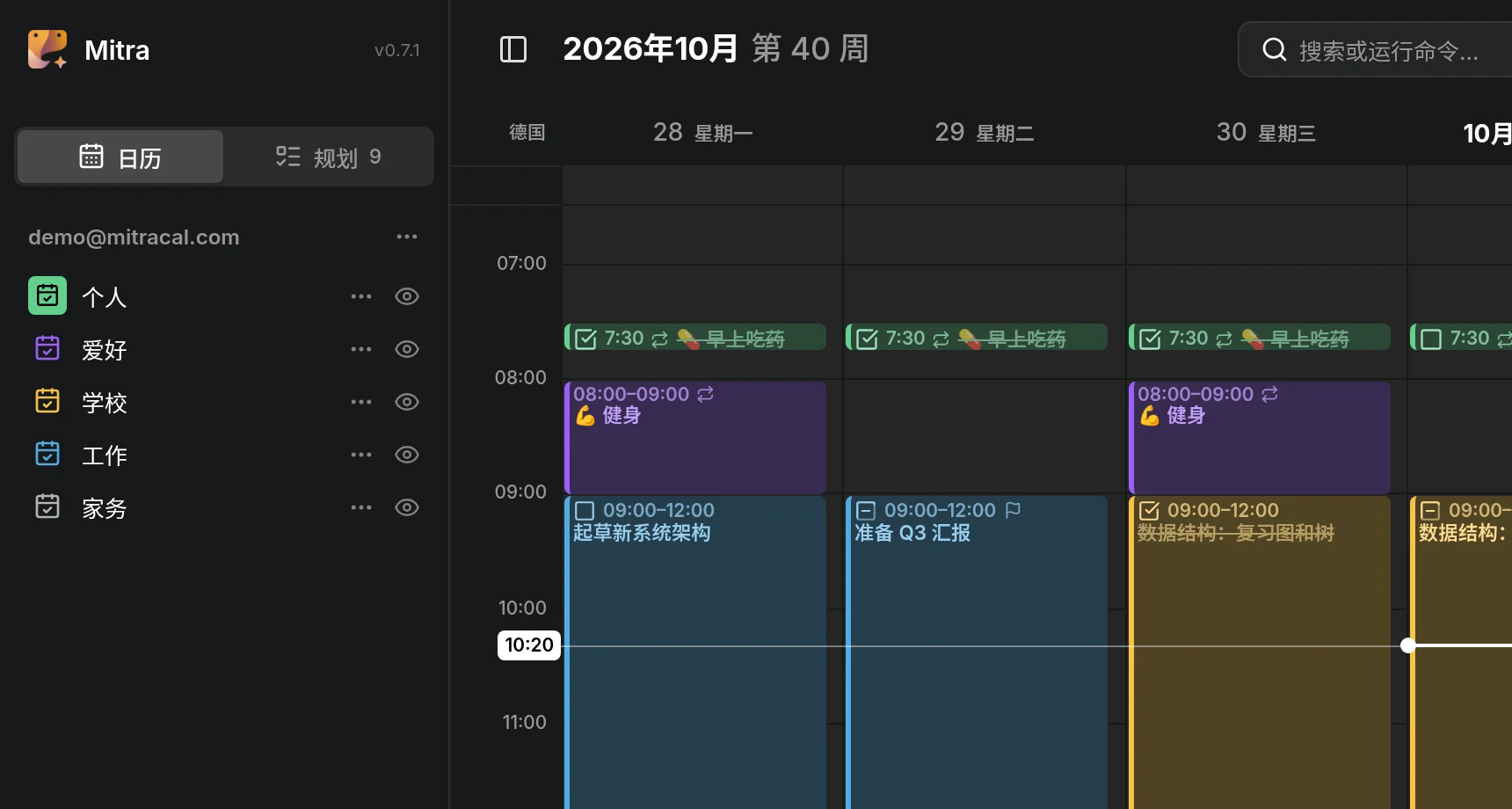Toggle the 准备 Q3 汇报 task checkbox

[866, 511]
